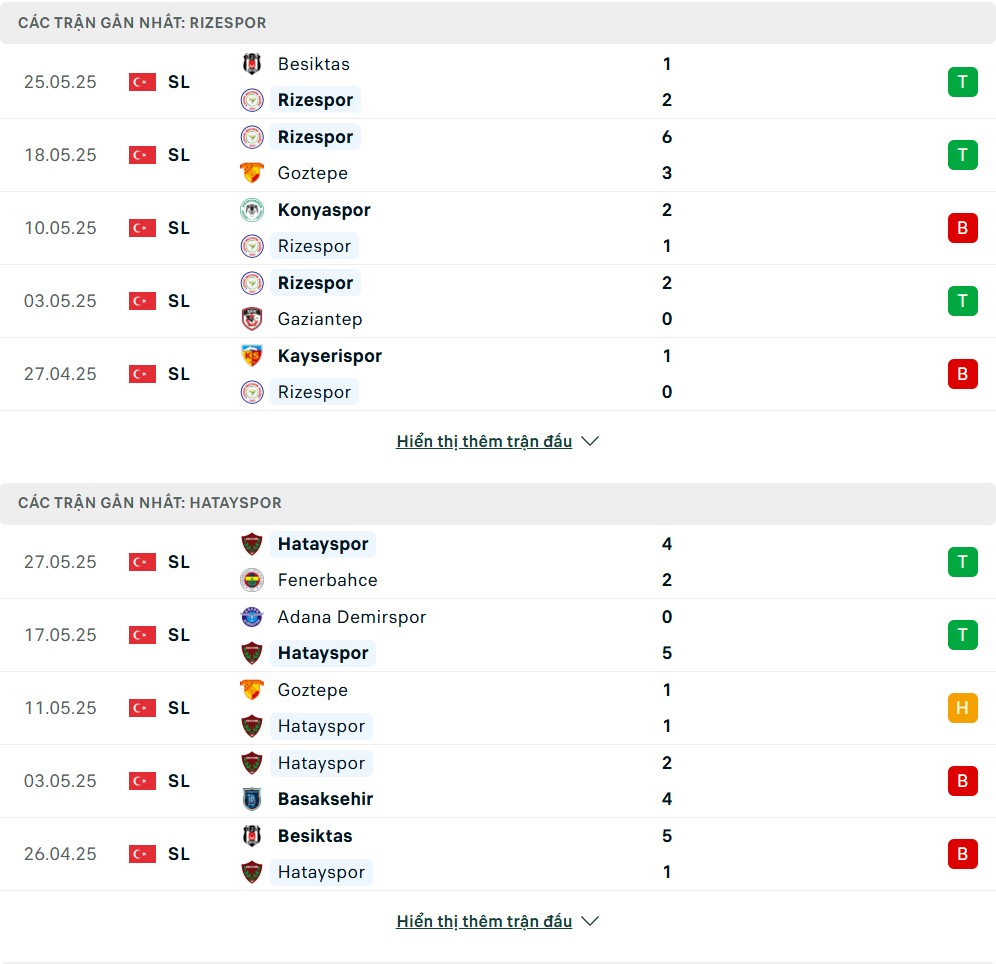Click the Kayserispor crest icon

(x=252, y=356)
